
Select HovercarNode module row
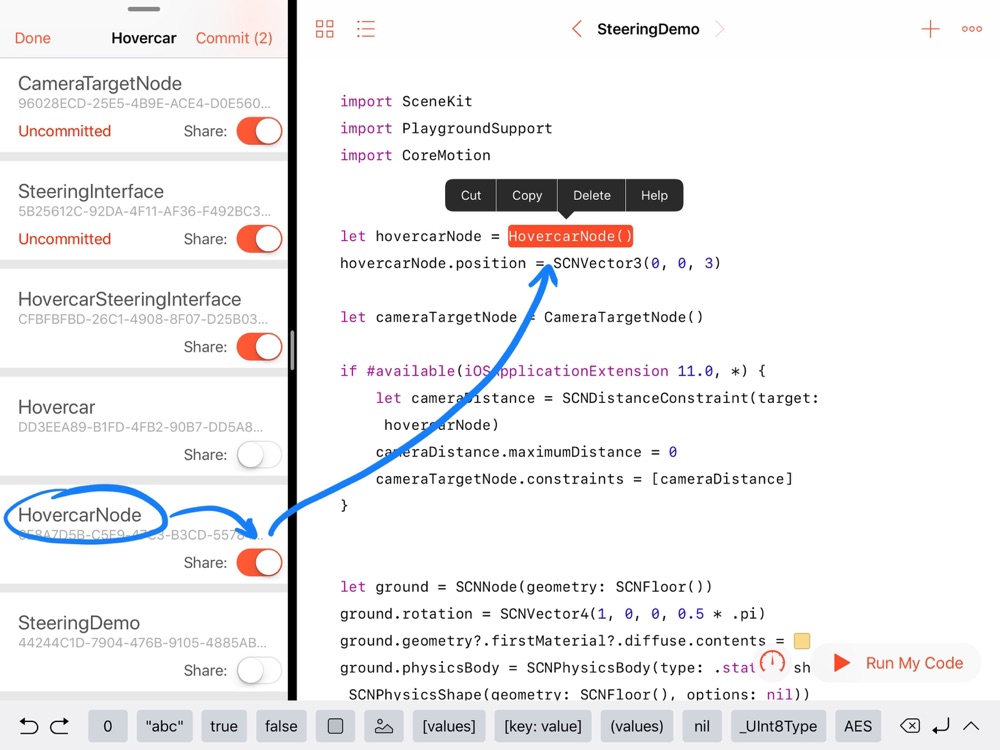pos(143,536)
